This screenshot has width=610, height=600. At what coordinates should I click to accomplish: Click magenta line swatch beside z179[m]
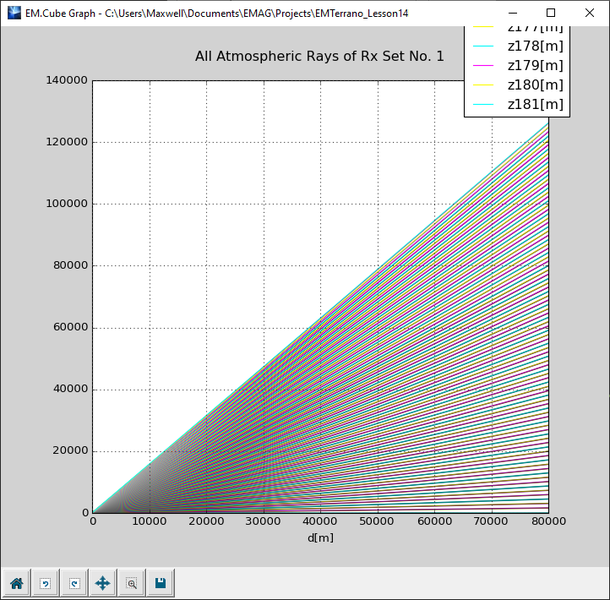[x=484, y=67]
